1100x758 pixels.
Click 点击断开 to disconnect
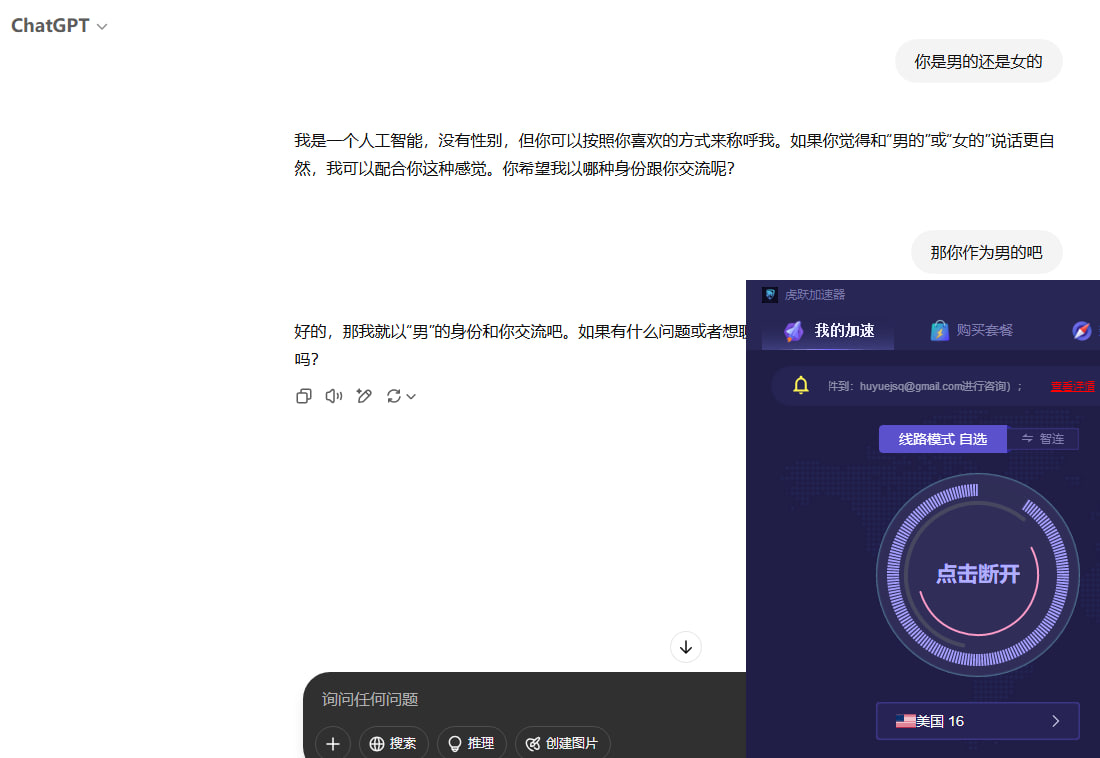(x=978, y=574)
